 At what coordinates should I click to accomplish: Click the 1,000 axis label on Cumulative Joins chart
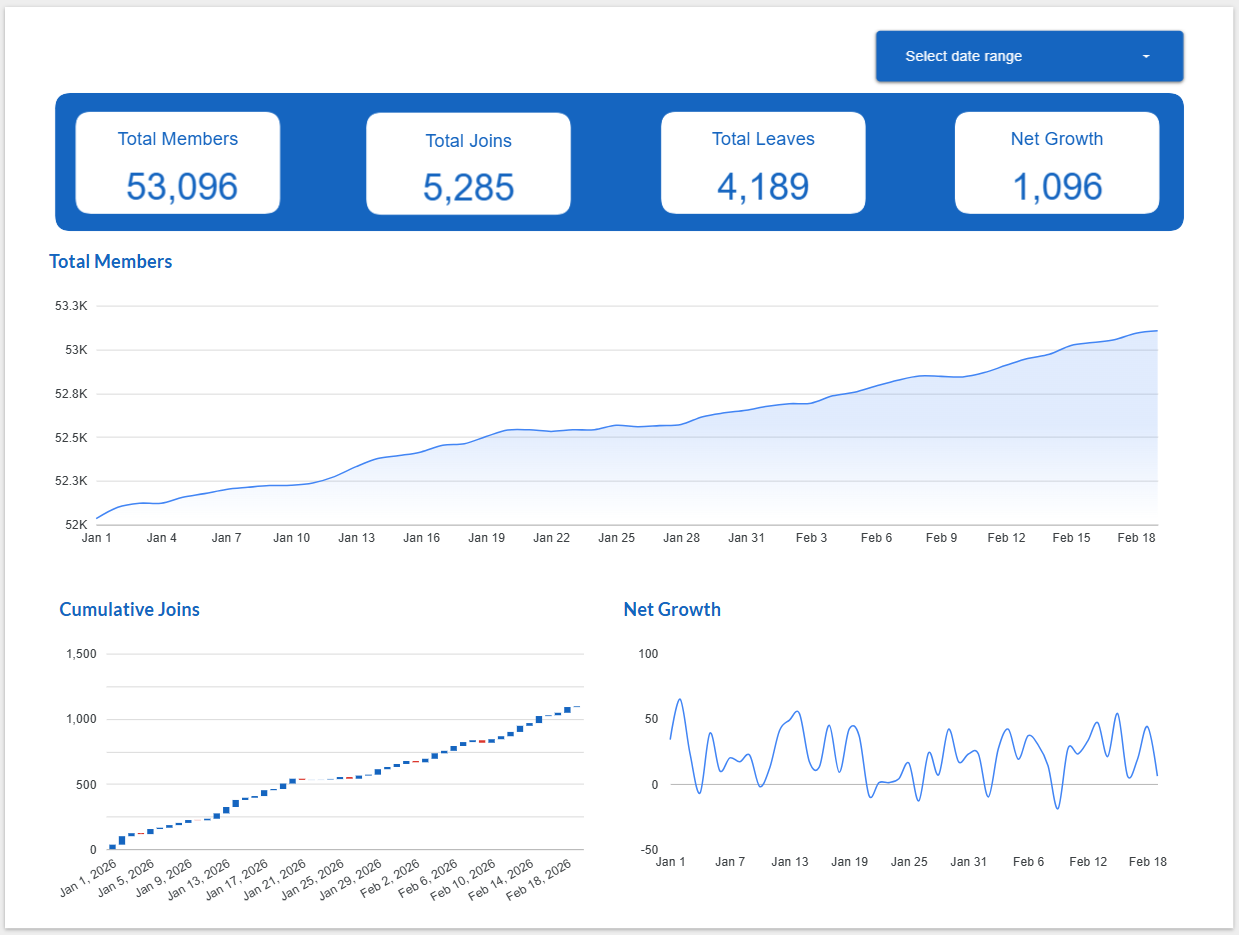pyautogui.click(x=81, y=719)
